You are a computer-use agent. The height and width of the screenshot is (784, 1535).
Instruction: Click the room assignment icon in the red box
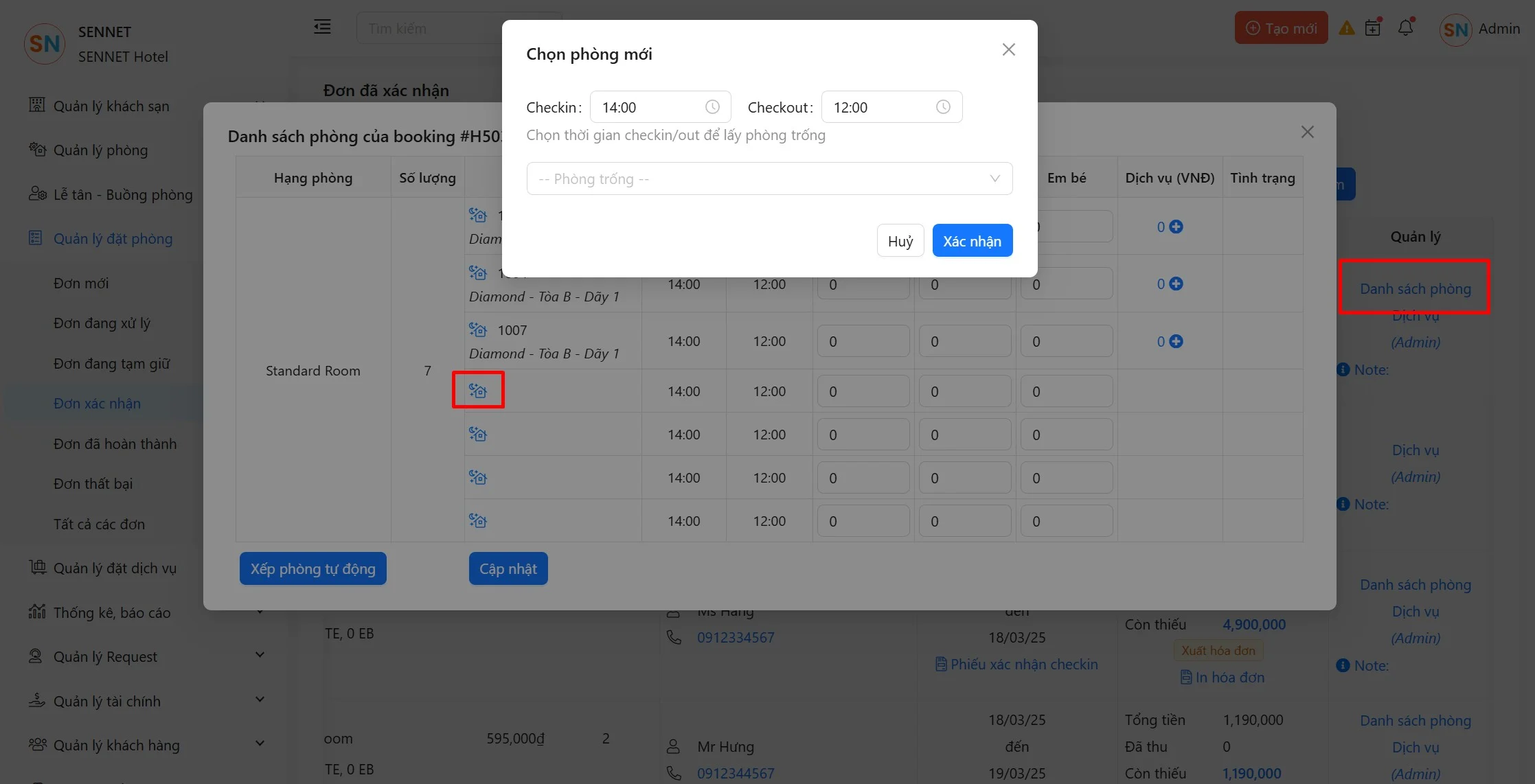[478, 391]
